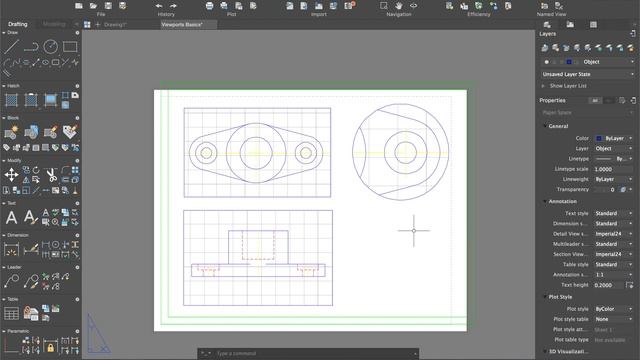The width and height of the screenshot is (640, 360).
Task: Collapse the Annotation properties section
Action: tap(545, 201)
